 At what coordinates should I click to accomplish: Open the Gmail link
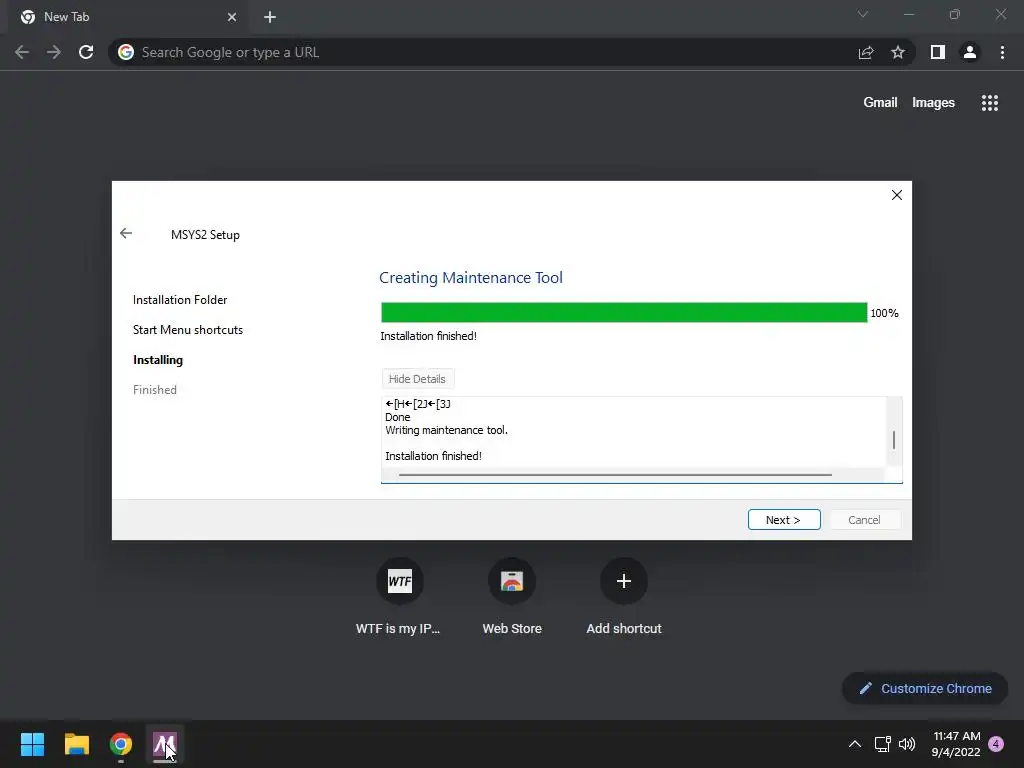tap(880, 103)
